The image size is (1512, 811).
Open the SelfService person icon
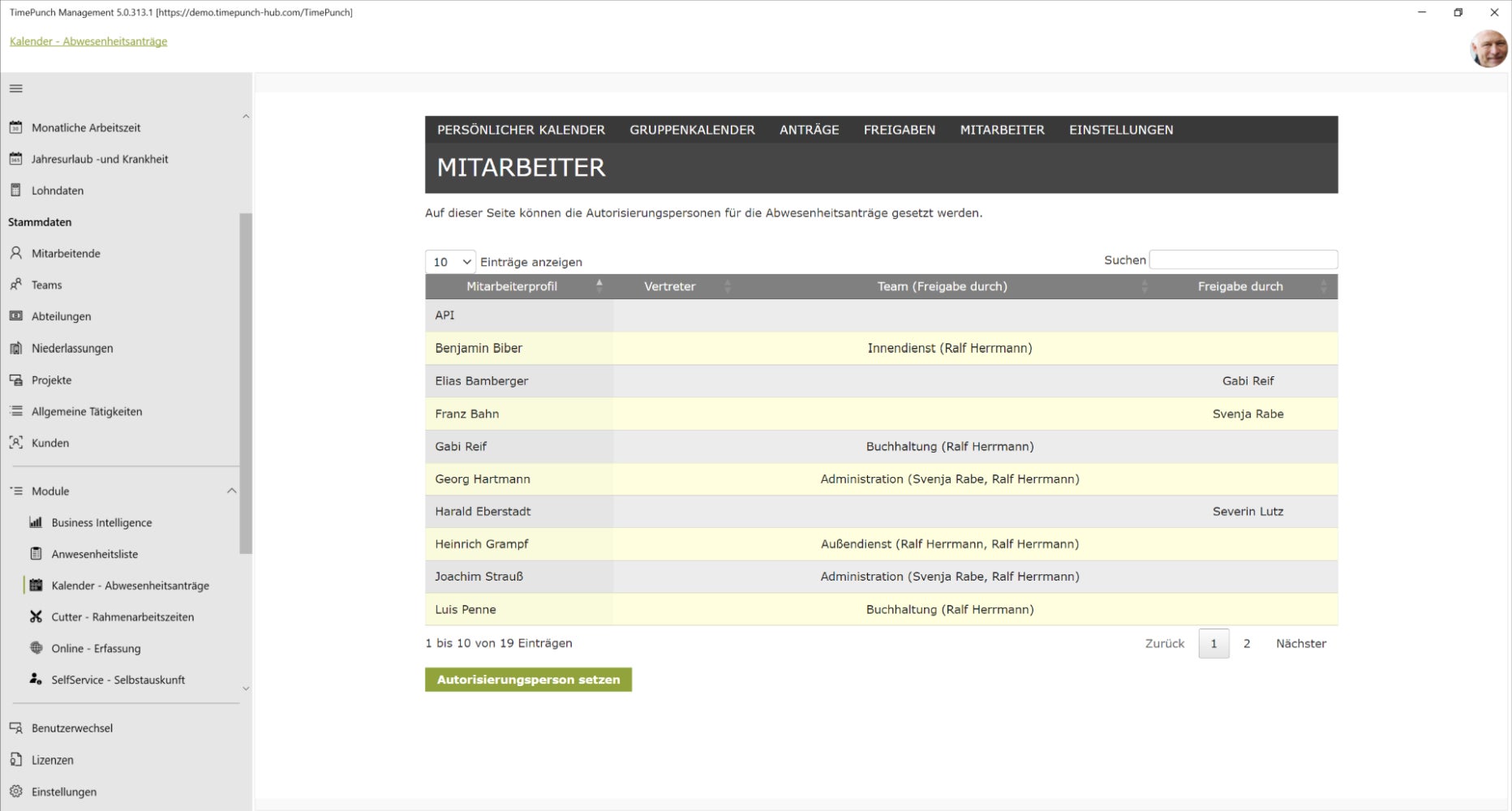tap(36, 680)
